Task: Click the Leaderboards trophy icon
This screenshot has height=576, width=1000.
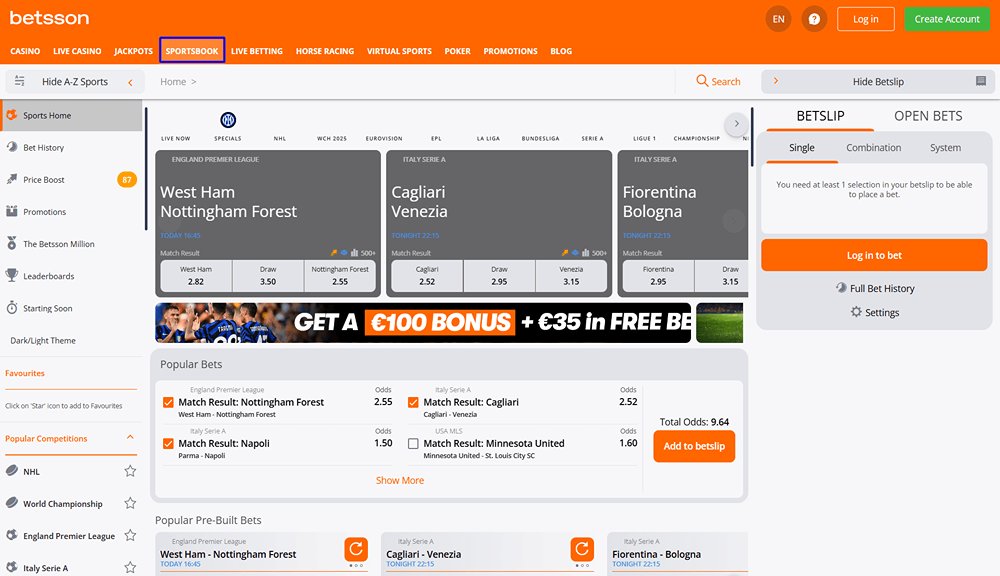Action: point(11,276)
